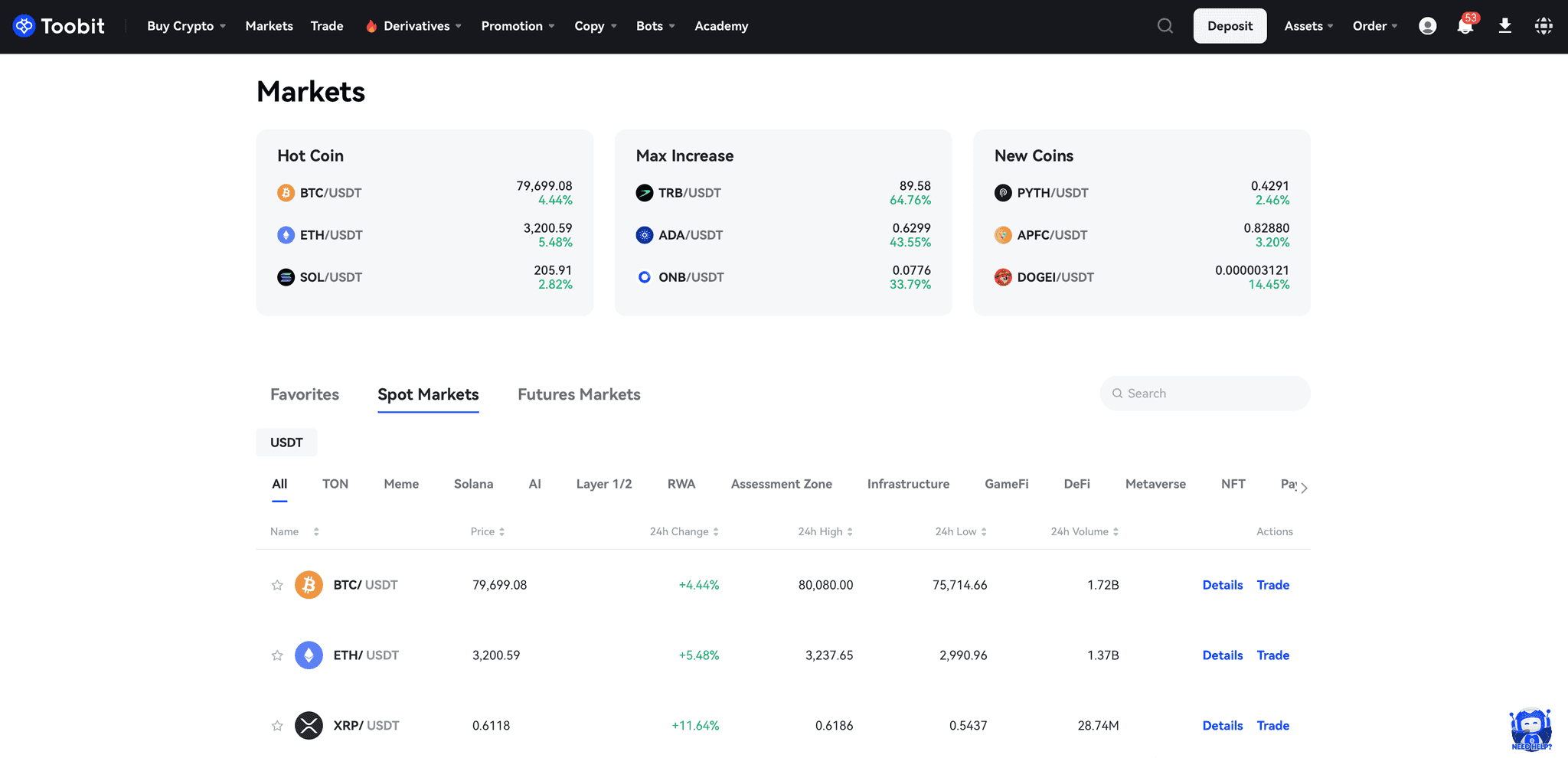
Task: Click the Toobit logo
Action: point(59,26)
